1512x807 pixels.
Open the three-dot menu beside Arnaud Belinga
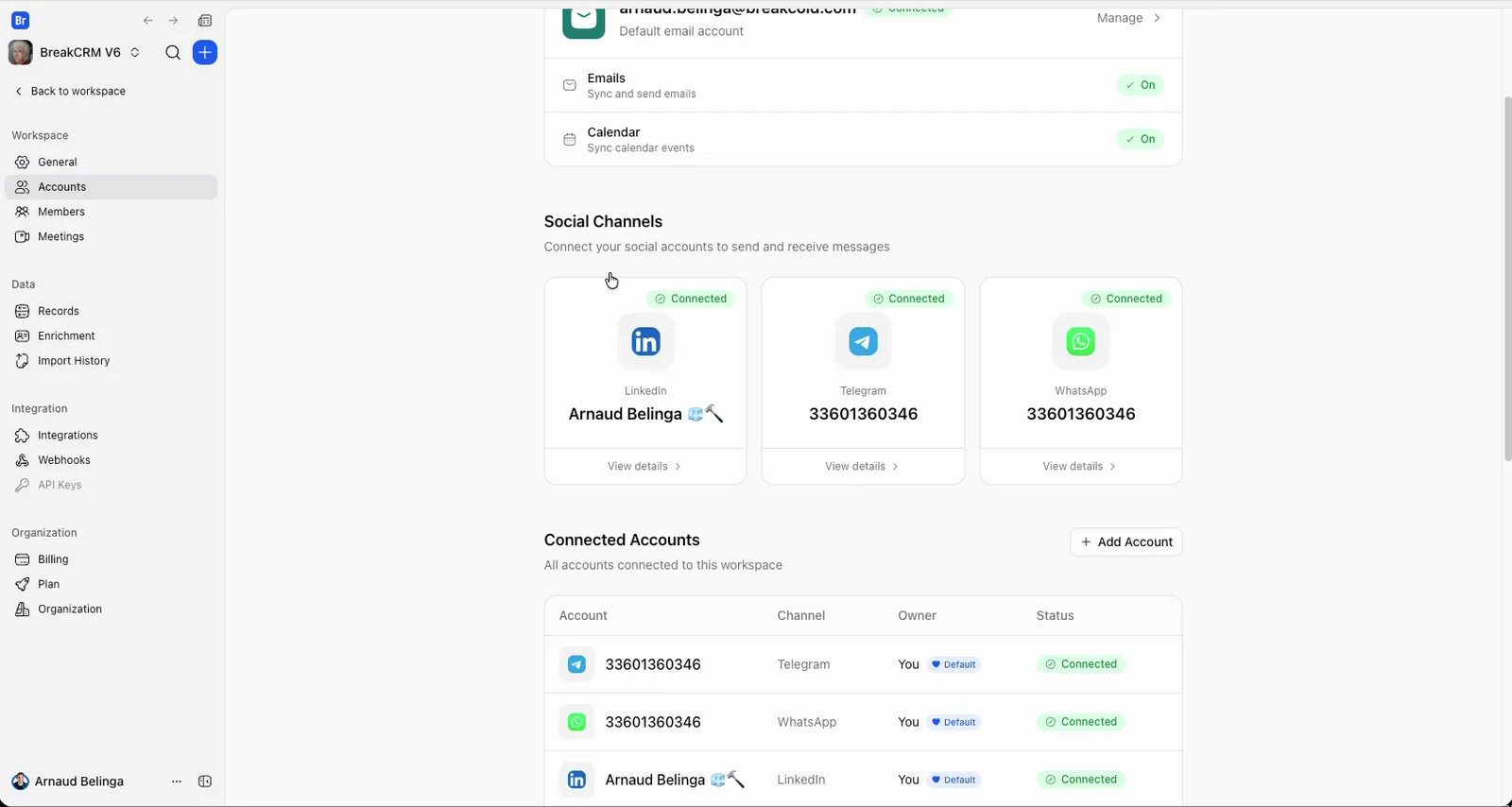[x=177, y=781]
